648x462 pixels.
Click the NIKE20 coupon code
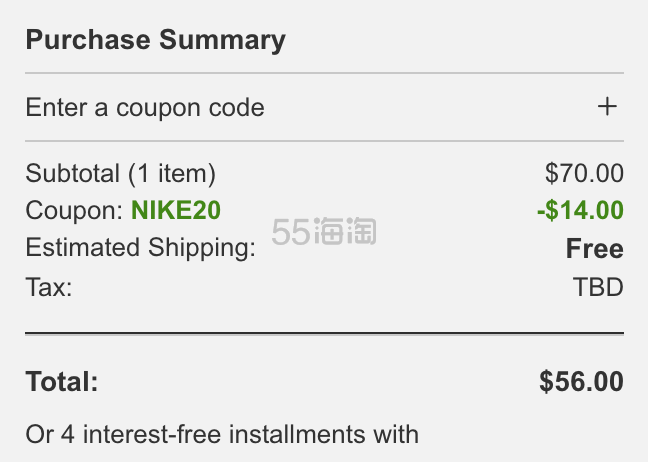click(176, 211)
